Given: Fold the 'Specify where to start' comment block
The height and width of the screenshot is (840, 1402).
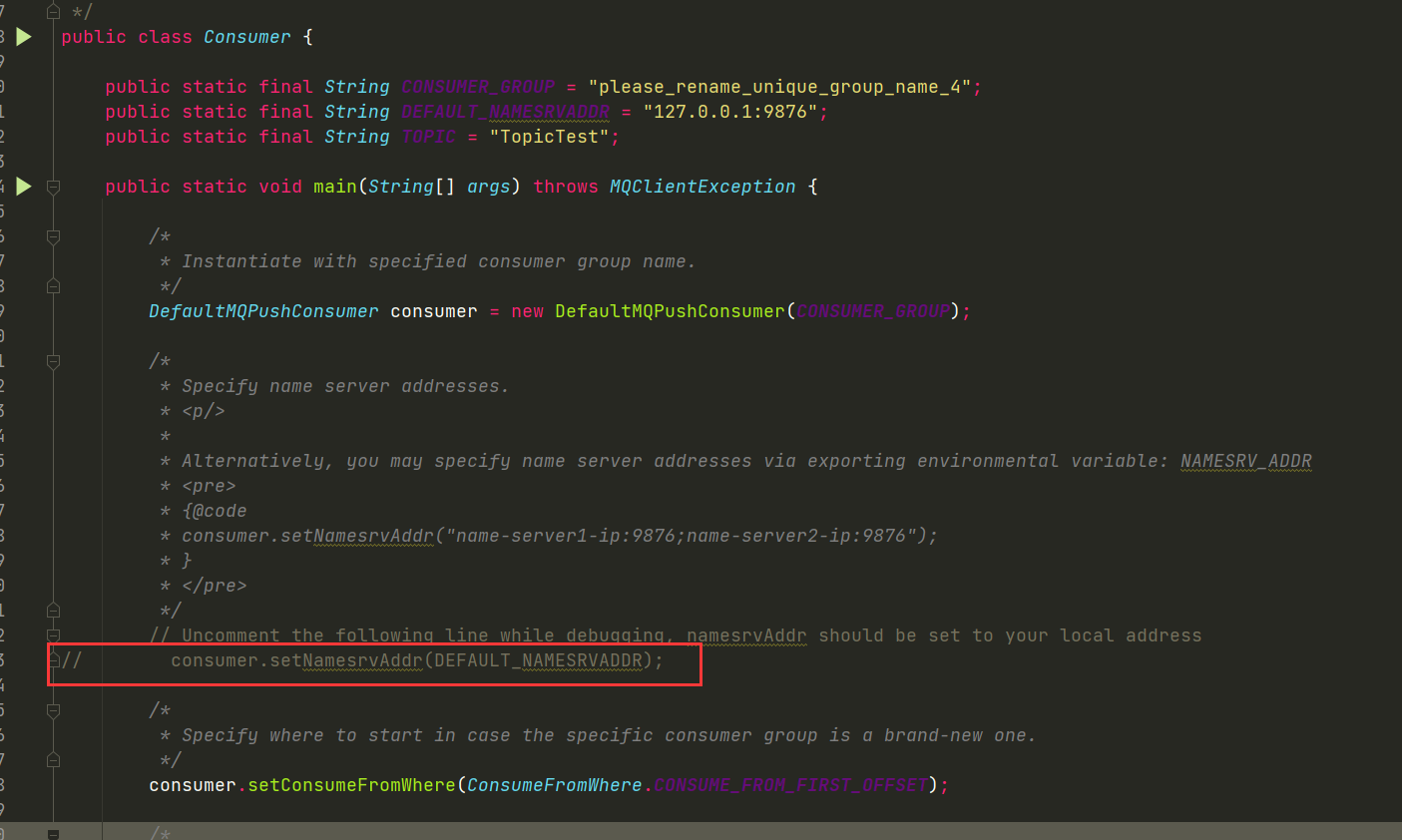Looking at the screenshot, I should click(54, 710).
